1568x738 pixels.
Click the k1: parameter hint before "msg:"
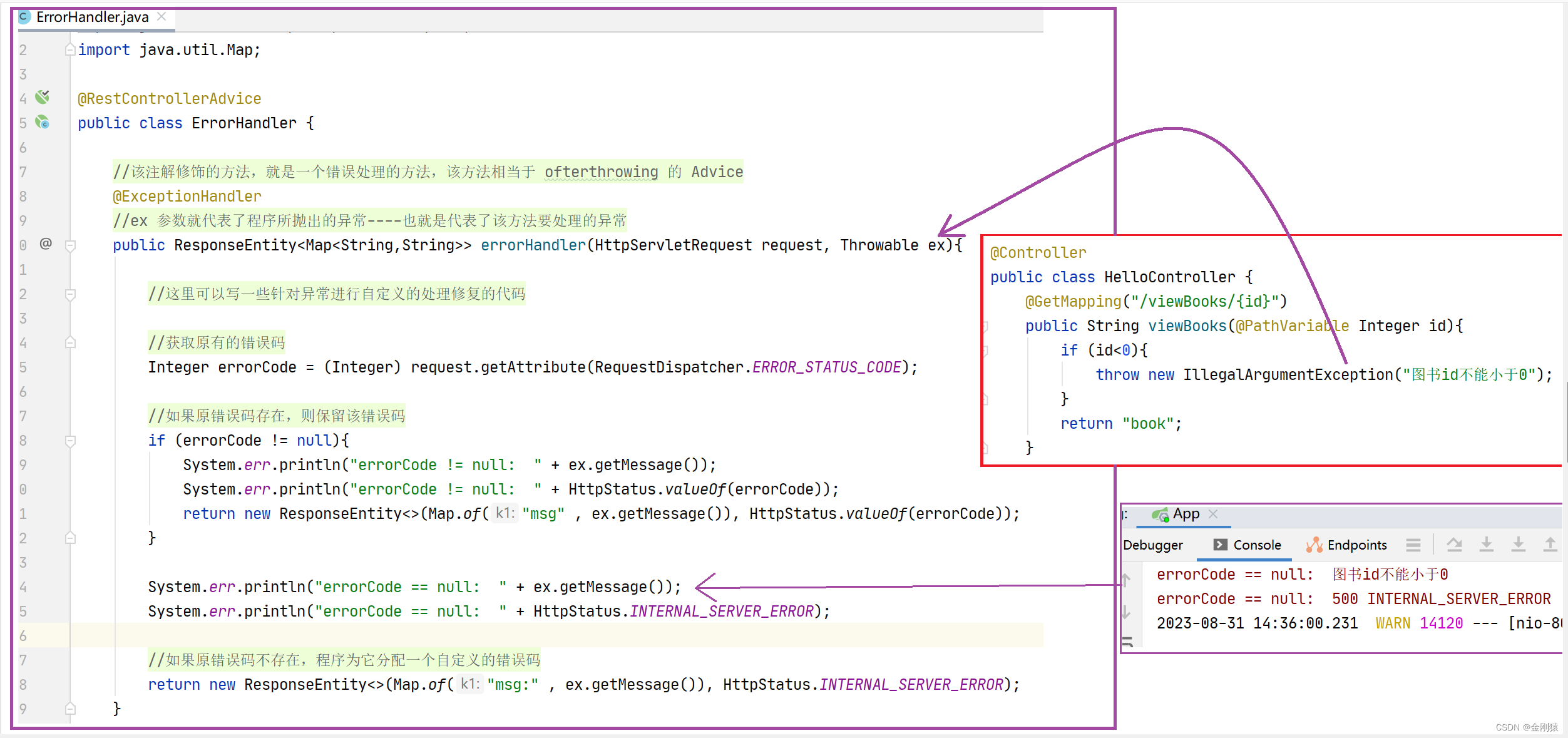click(x=469, y=684)
